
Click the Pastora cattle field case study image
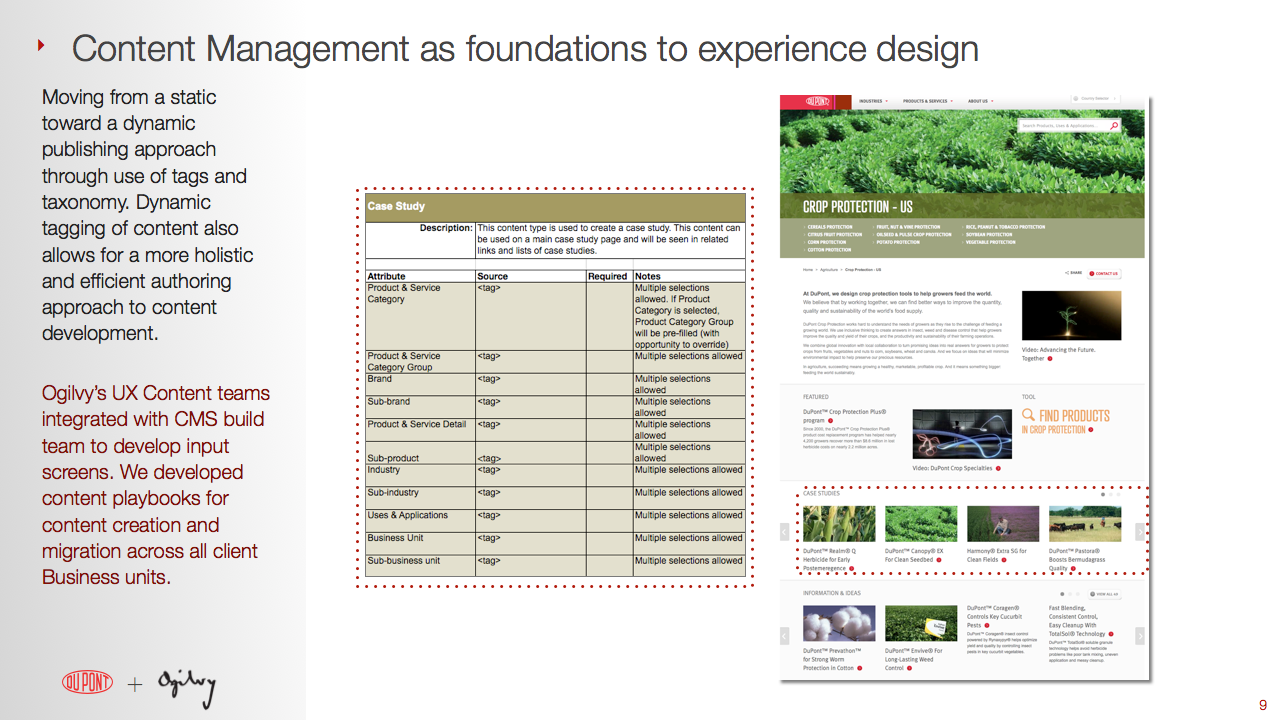(x=1085, y=524)
